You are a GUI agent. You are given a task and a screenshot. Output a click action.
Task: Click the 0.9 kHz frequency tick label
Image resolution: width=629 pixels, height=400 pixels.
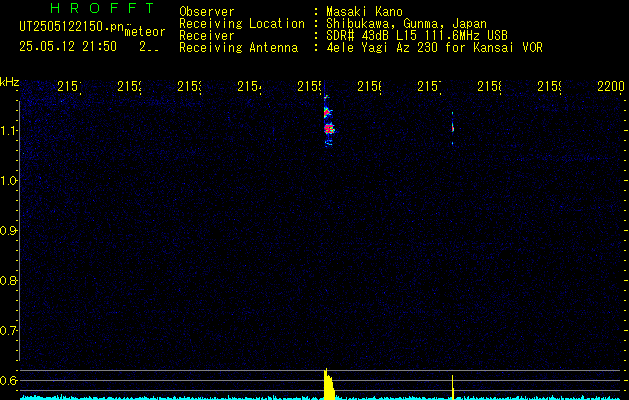[x=8, y=230]
